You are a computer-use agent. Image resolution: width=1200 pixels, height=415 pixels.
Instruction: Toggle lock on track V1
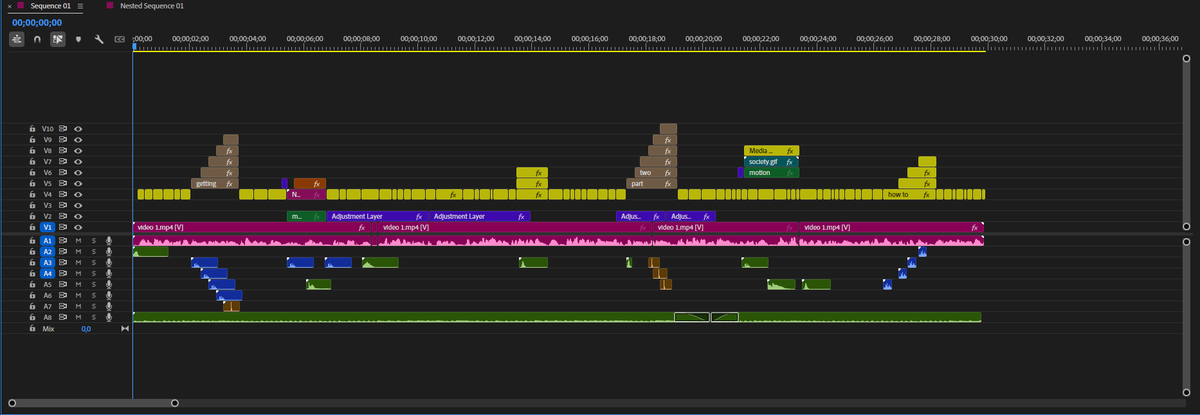click(32, 227)
